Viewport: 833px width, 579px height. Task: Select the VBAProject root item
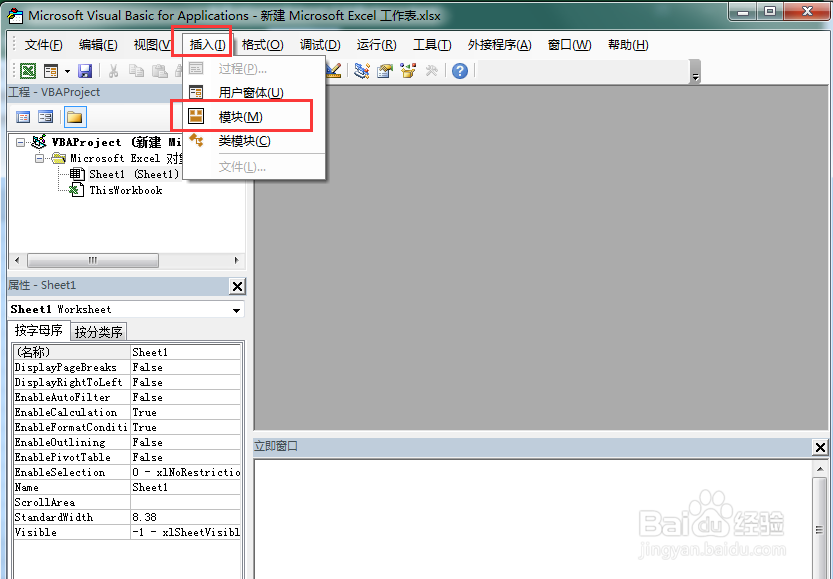pos(107,142)
